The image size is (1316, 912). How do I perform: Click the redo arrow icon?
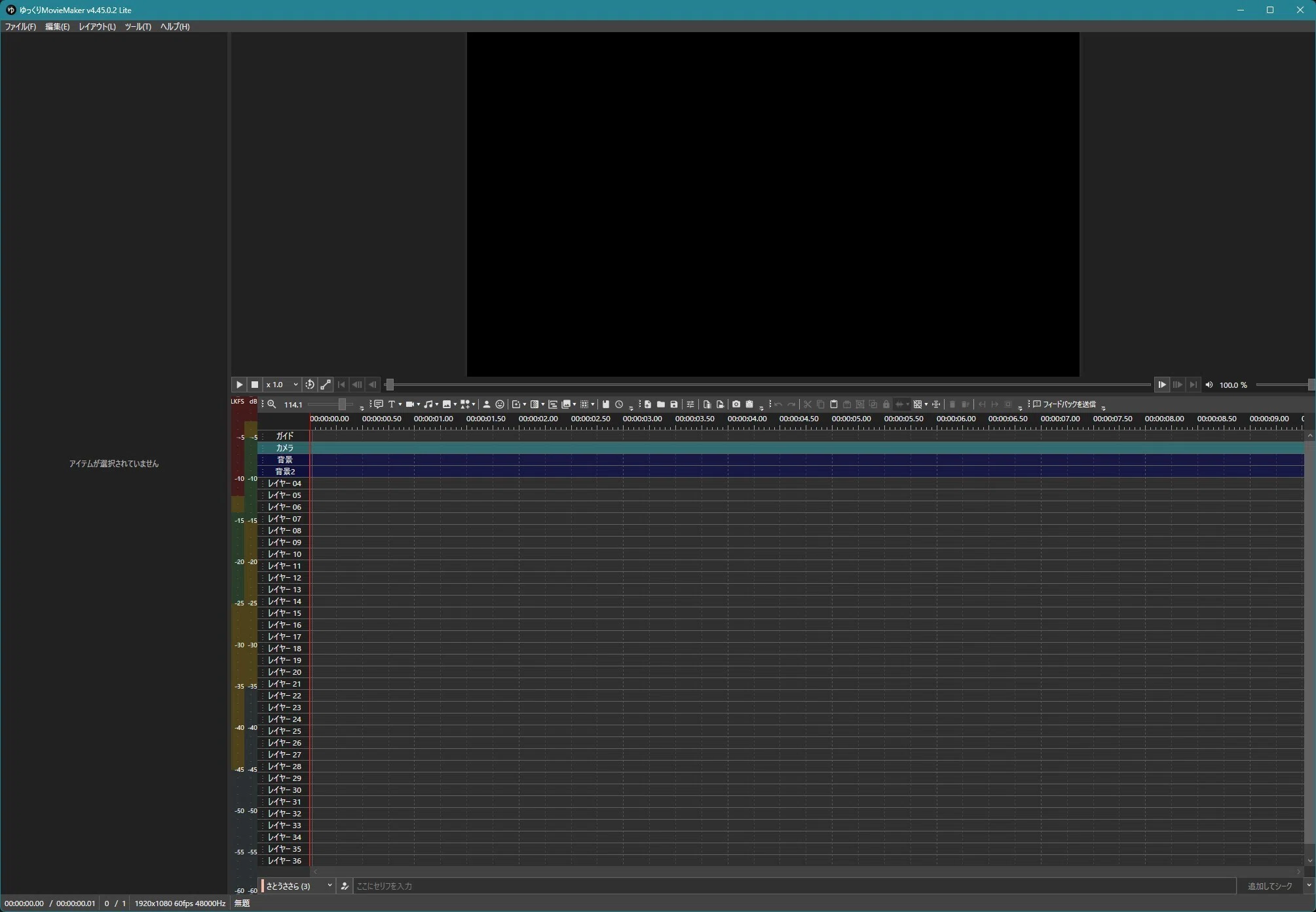[x=791, y=404]
